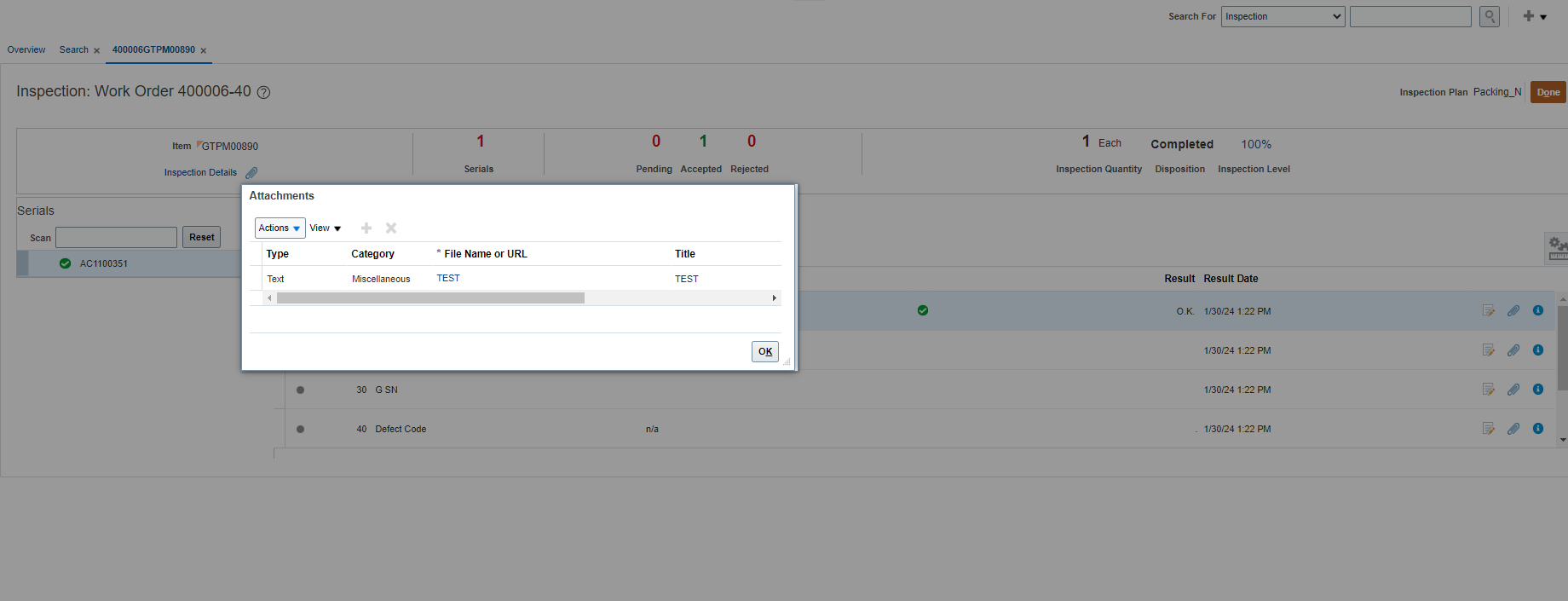Focus the Scan input field
Screen dimensions: 1568x601
116,237
